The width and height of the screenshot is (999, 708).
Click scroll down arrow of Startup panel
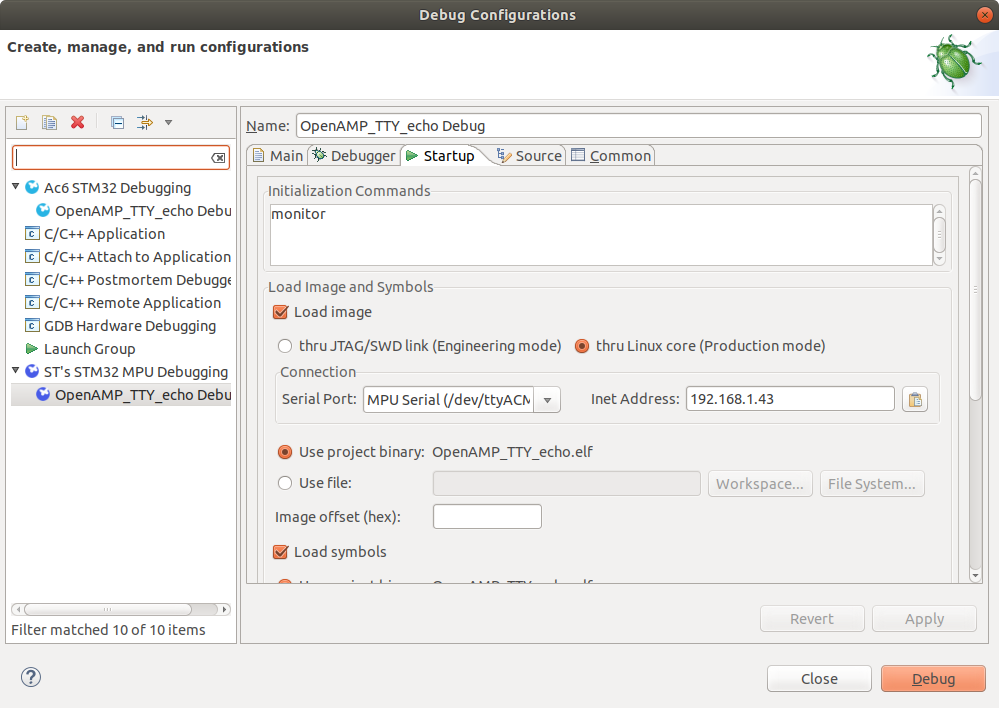tap(975, 575)
